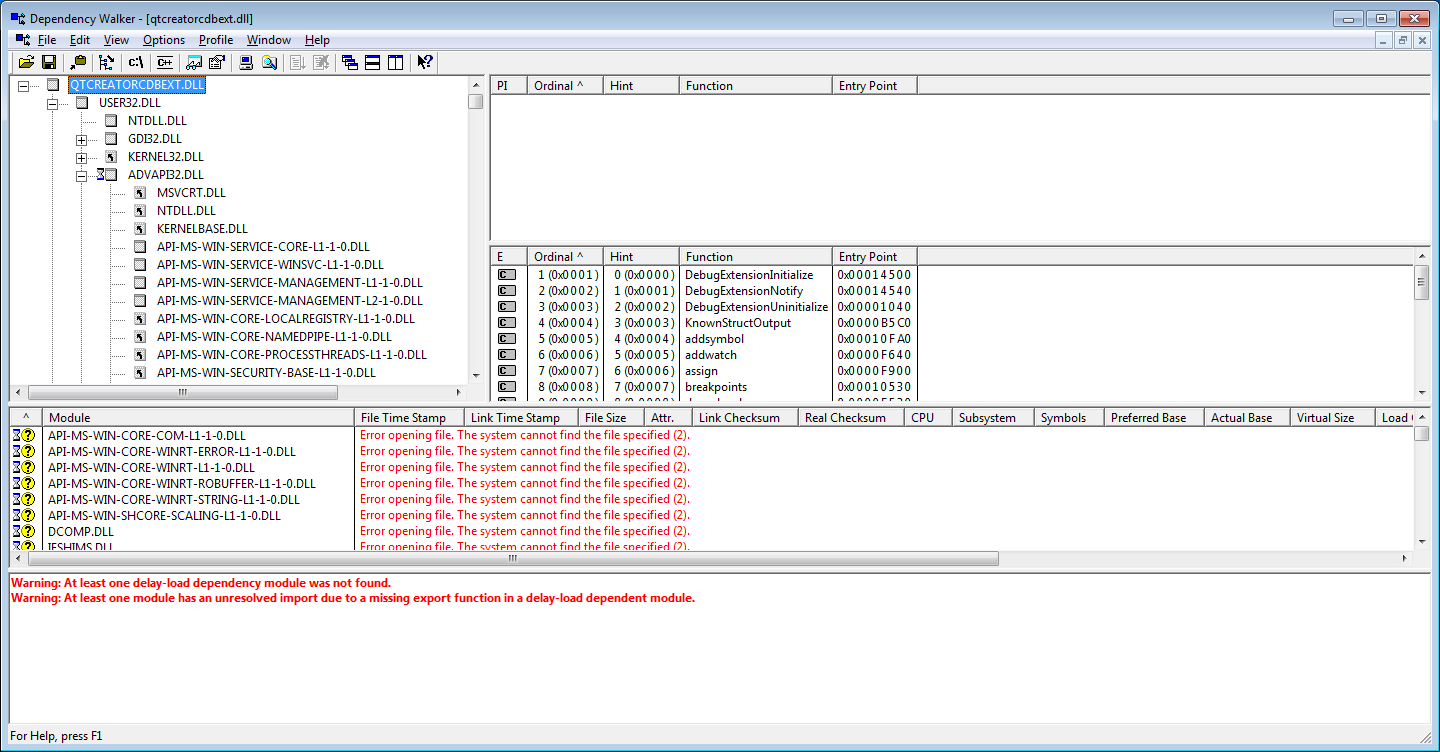Expand the KERNEL32.DLL tree node
This screenshot has width=1440, height=752.
coord(82,157)
